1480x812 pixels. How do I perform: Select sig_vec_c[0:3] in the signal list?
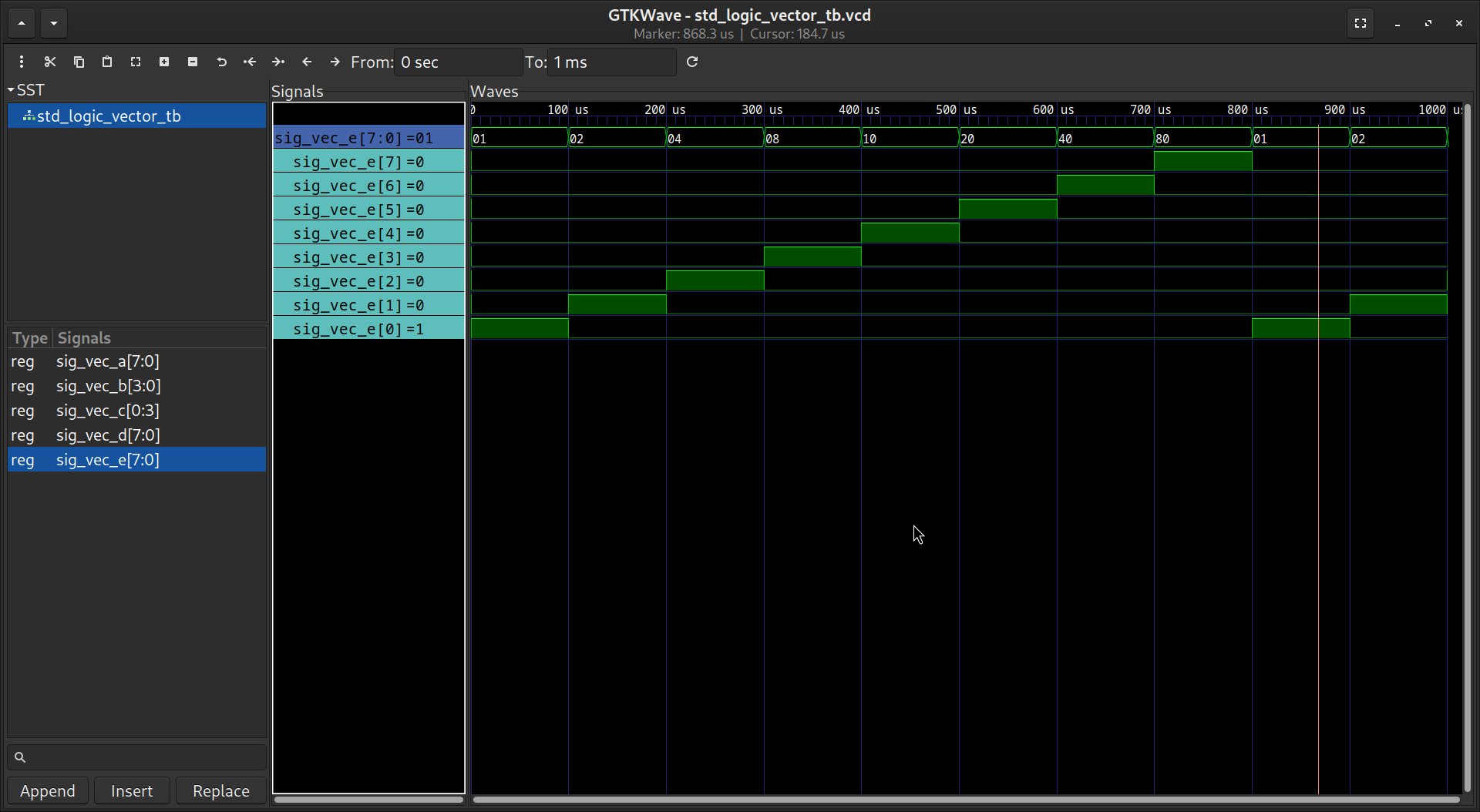[x=137, y=411]
